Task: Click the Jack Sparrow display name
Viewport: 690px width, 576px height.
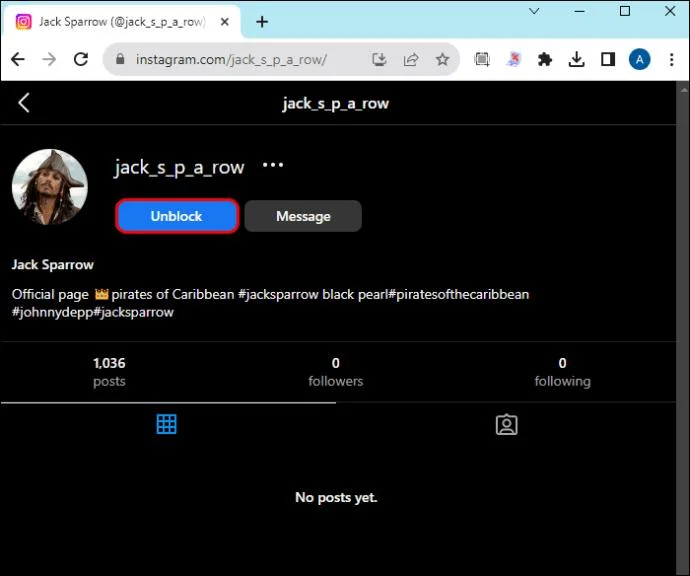Action: (x=53, y=264)
